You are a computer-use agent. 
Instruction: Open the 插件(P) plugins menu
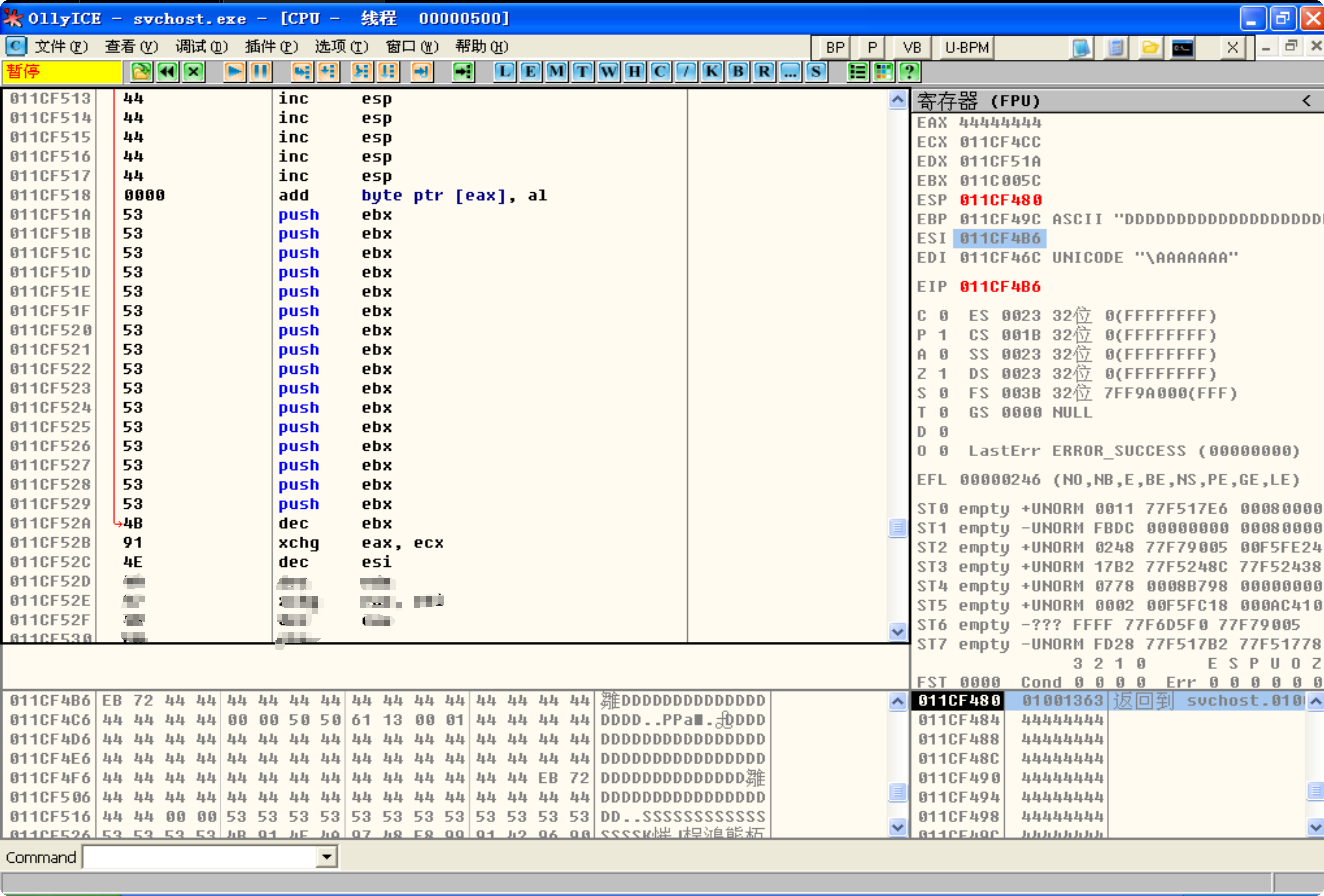pos(271,47)
